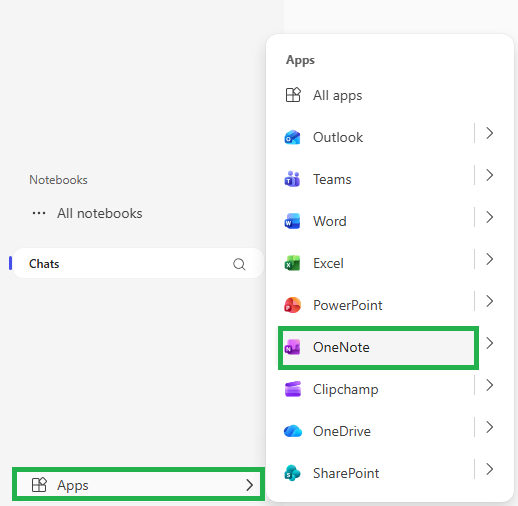Launch Teams from its icon

click(292, 179)
